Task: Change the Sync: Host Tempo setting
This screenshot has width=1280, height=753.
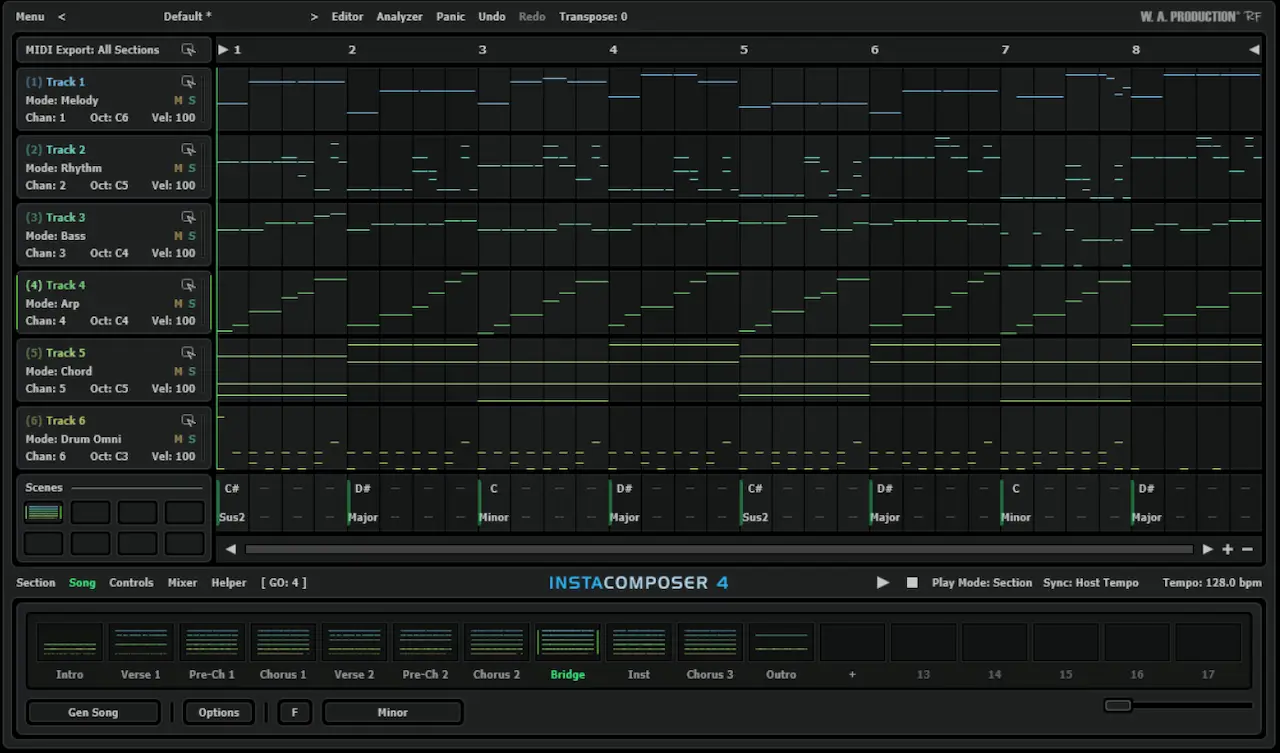Action: pyautogui.click(x=1091, y=582)
